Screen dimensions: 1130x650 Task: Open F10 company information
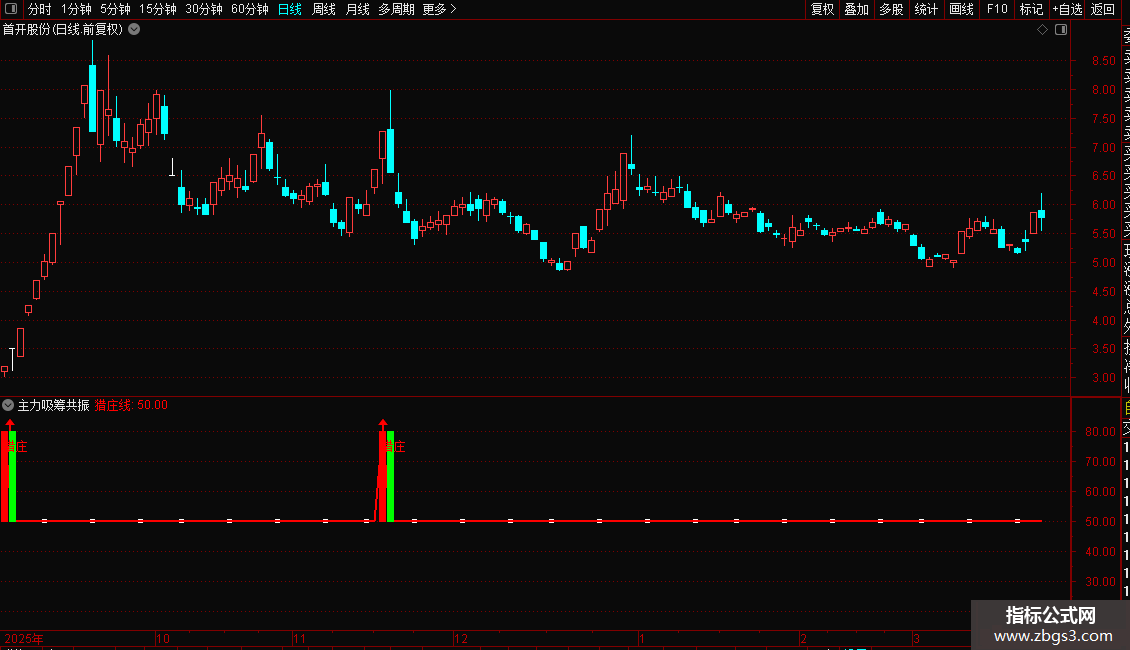(x=997, y=9)
